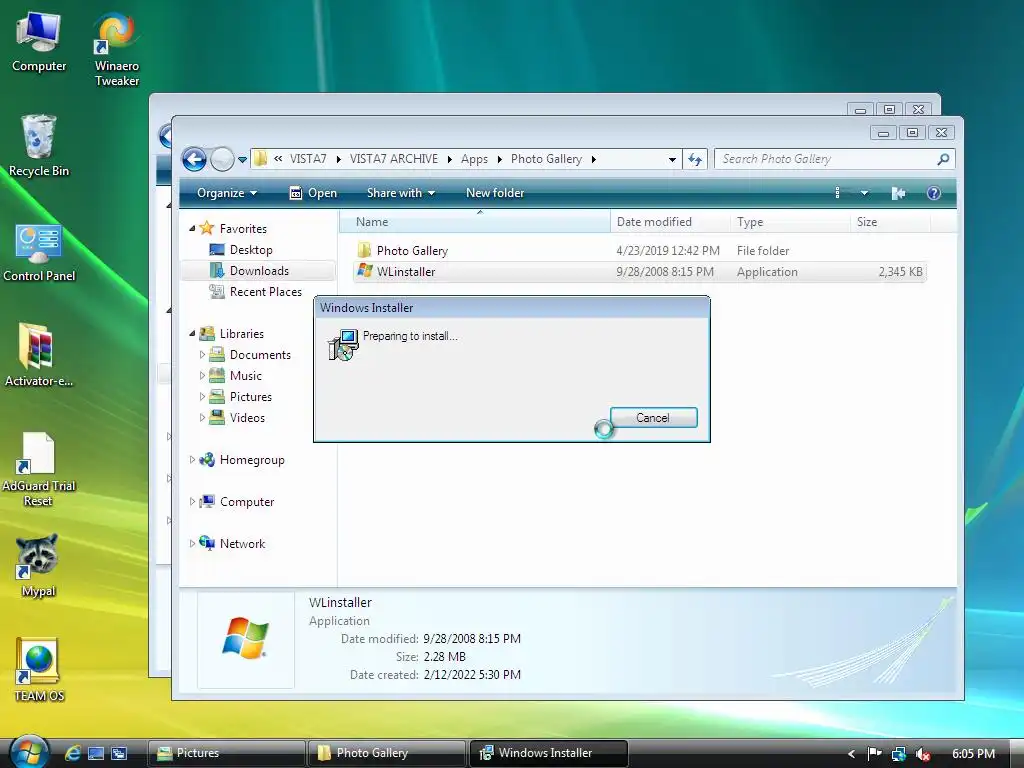Image resolution: width=1024 pixels, height=768 pixels.
Task: Click the WLinstaller preview thumbnail
Action: coord(246,639)
